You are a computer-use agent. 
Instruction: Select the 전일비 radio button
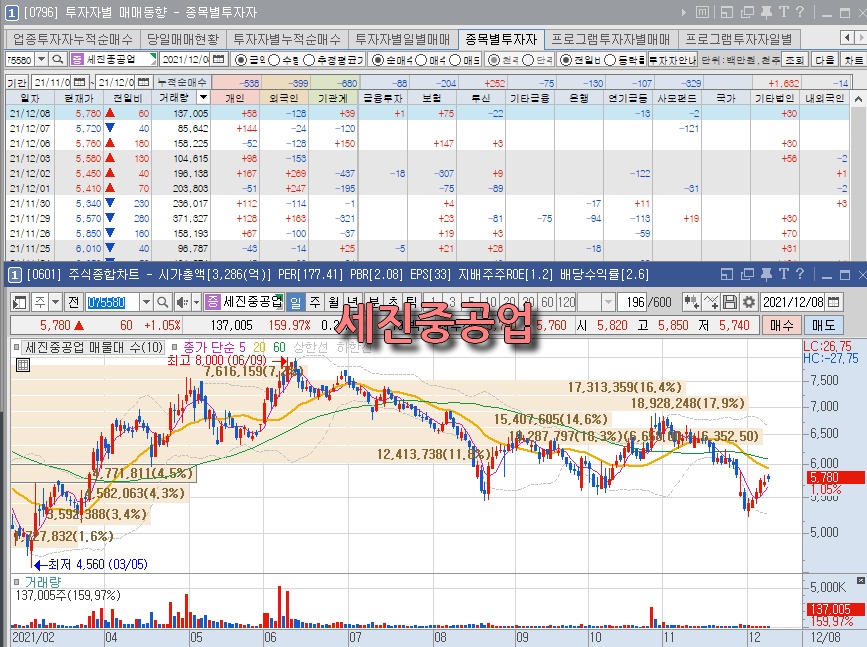pos(565,60)
